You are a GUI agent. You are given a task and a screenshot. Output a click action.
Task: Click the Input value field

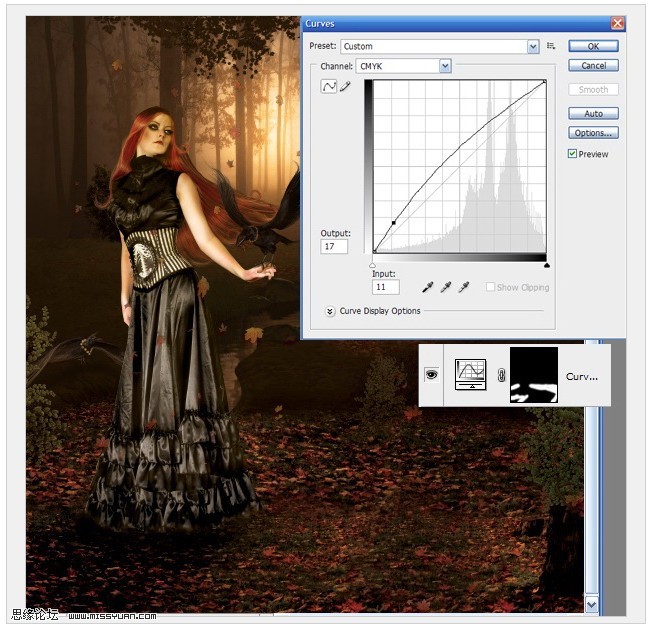385,287
